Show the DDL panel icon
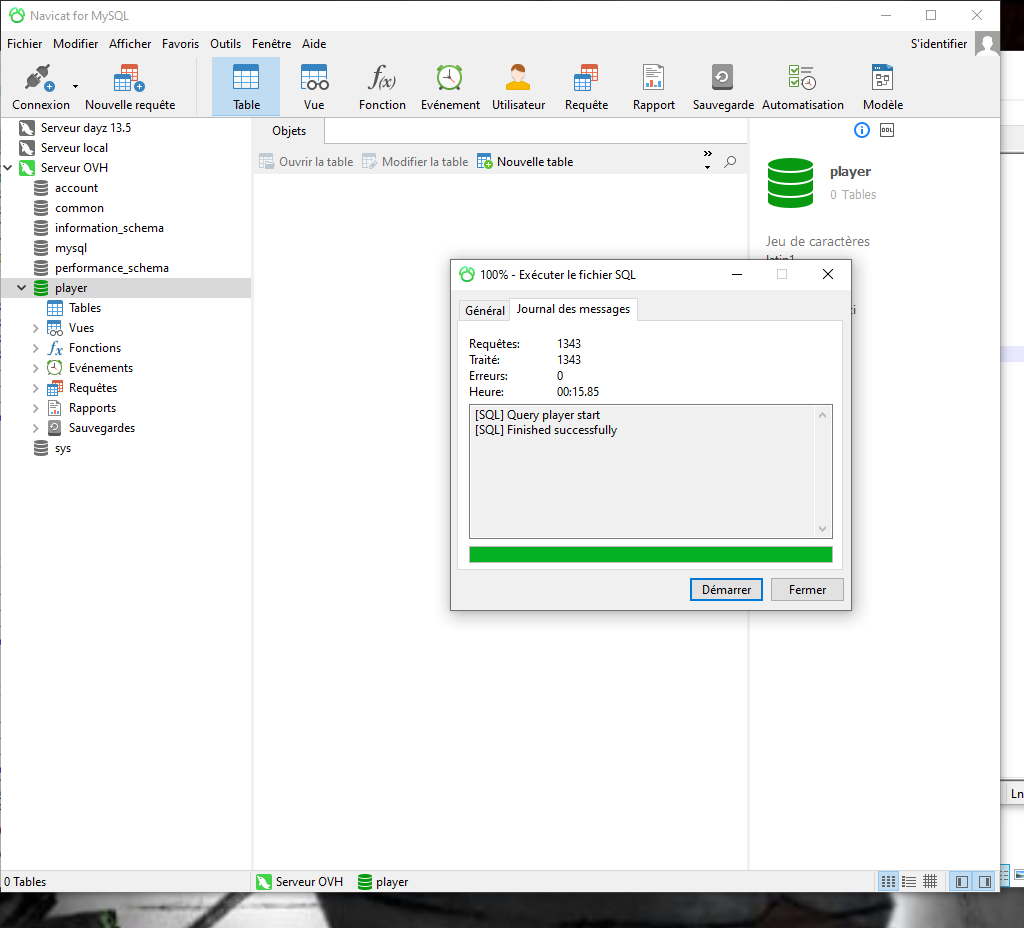 click(887, 130)
